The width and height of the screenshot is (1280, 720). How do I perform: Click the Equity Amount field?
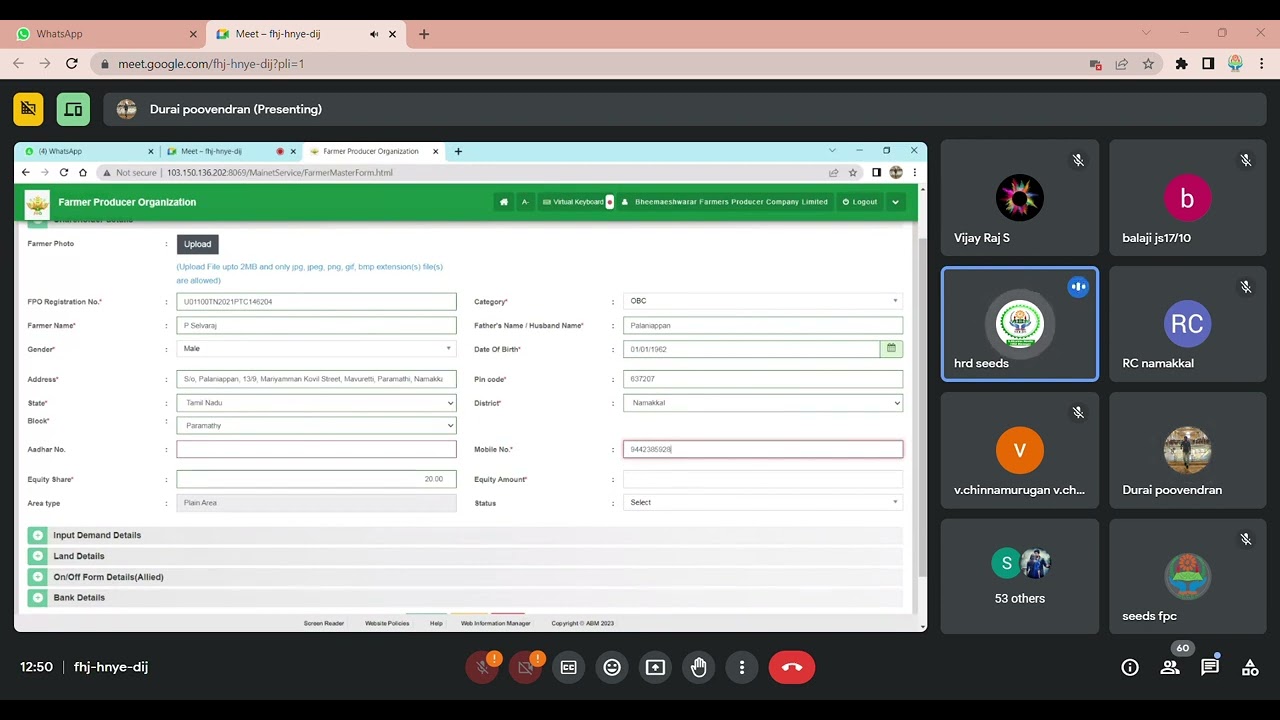click(763, 480)
